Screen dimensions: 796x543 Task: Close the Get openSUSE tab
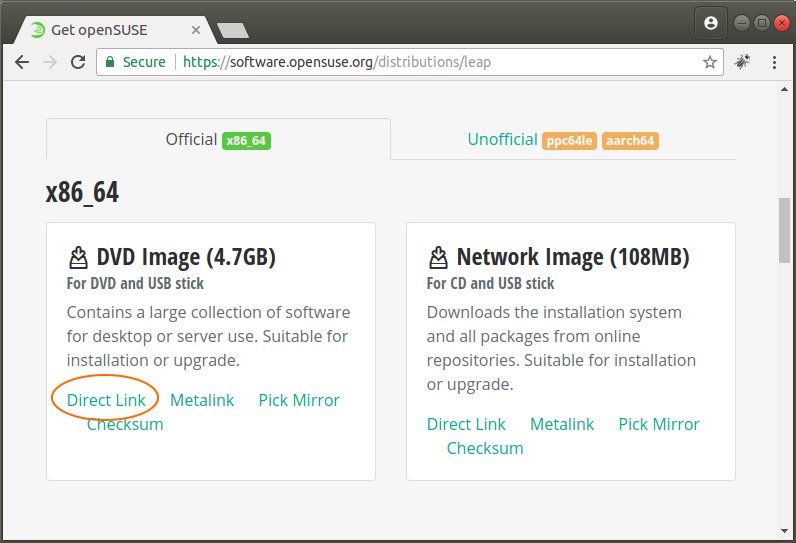pos(195,30)
